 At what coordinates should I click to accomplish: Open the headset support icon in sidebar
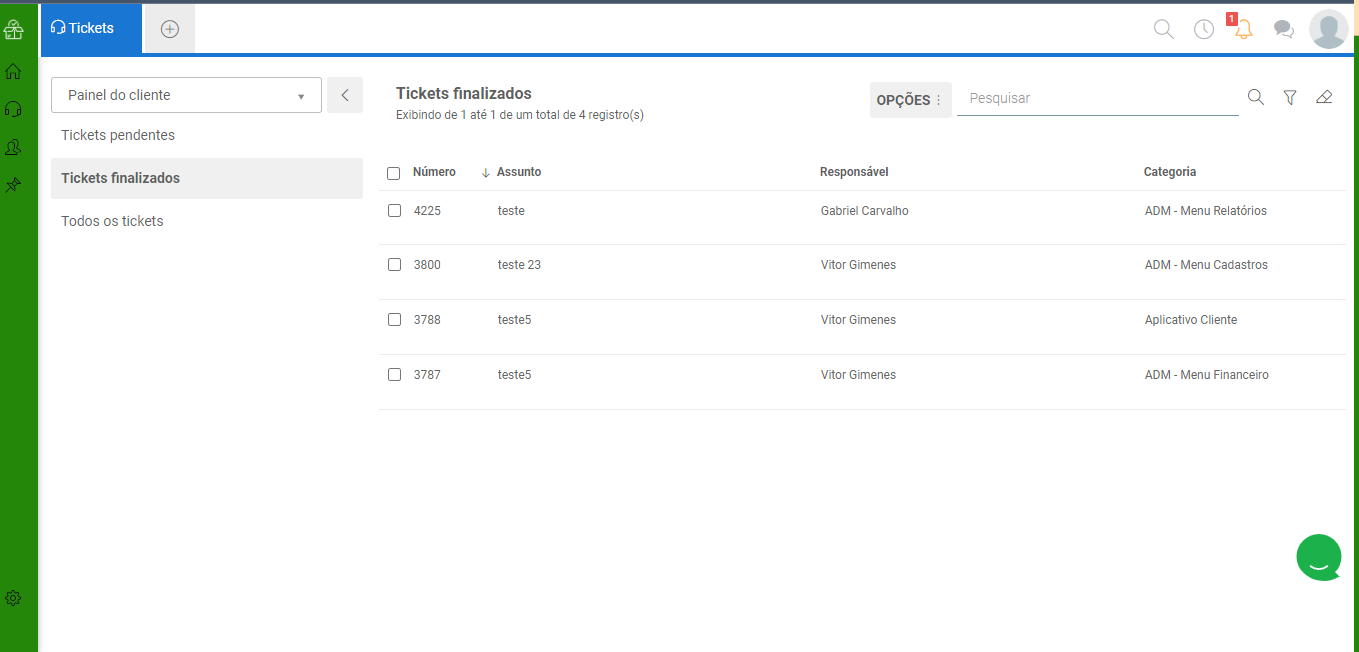[x=13, y=109]
